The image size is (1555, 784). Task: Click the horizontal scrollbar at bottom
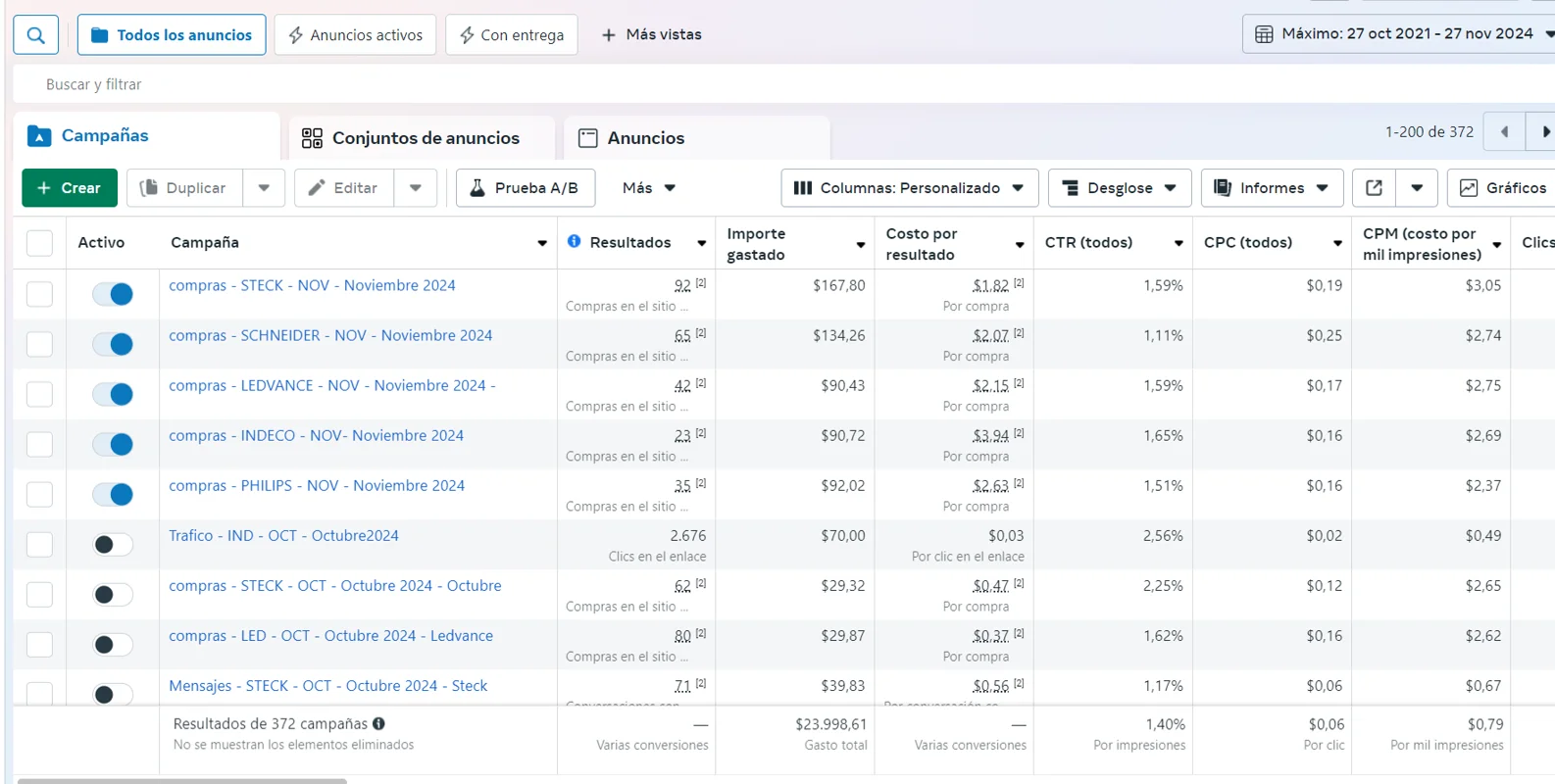point(182,780)
